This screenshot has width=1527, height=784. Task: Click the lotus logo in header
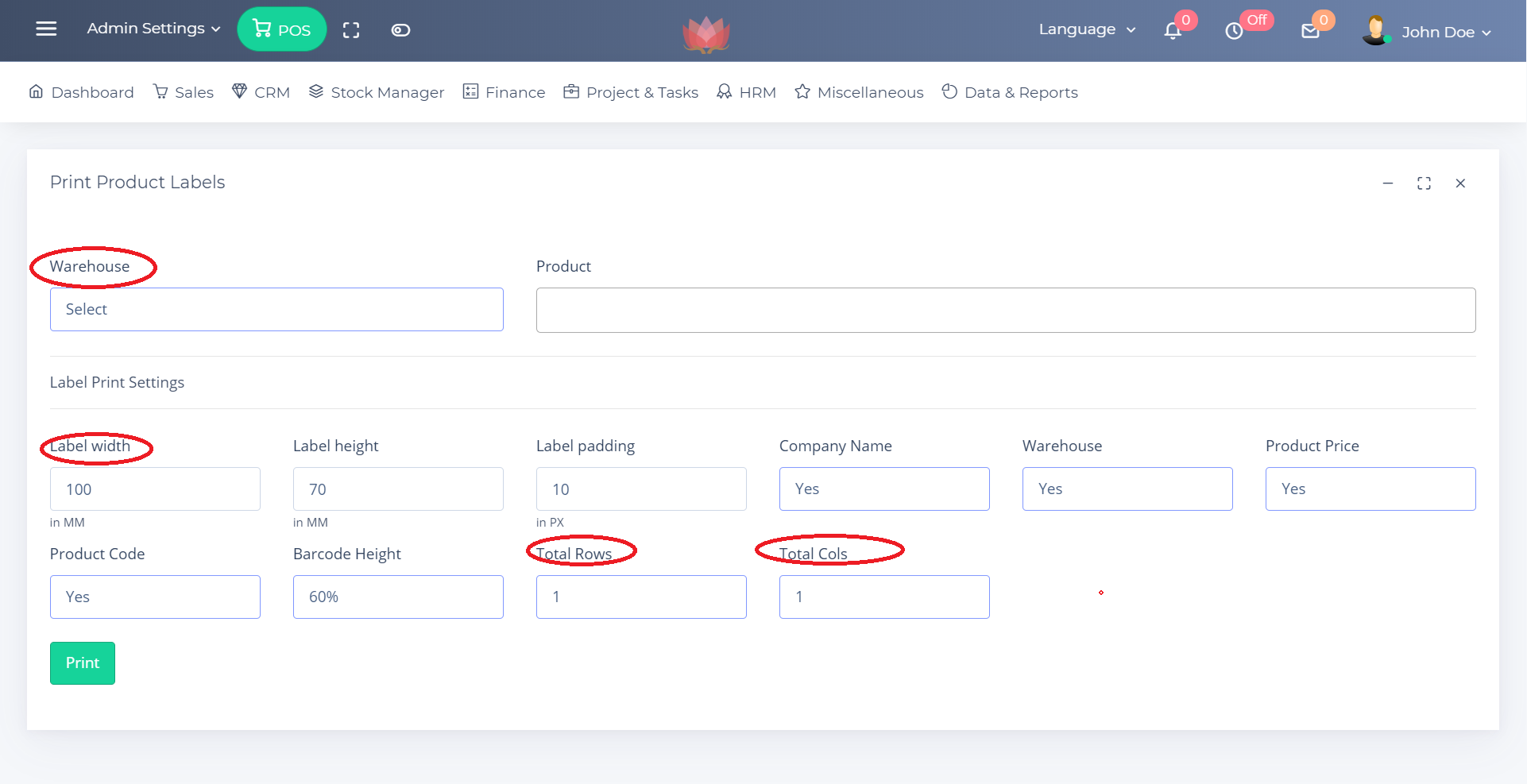[x=706, y=34]
